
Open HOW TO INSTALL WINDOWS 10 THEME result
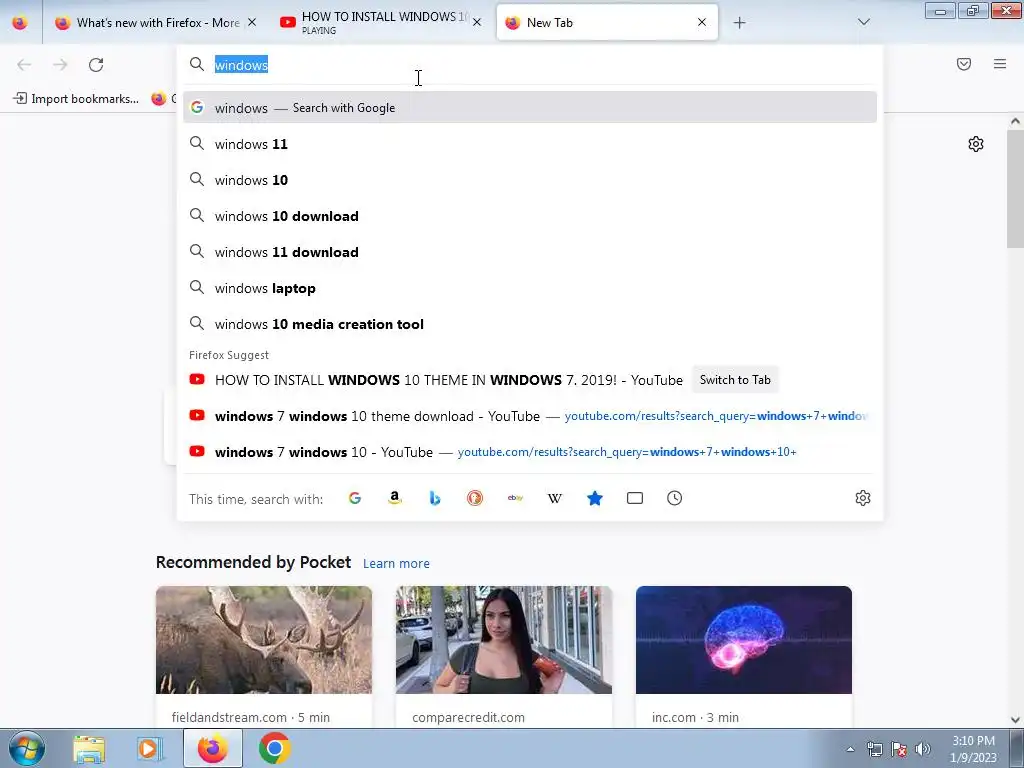click(x=449, y=380)
